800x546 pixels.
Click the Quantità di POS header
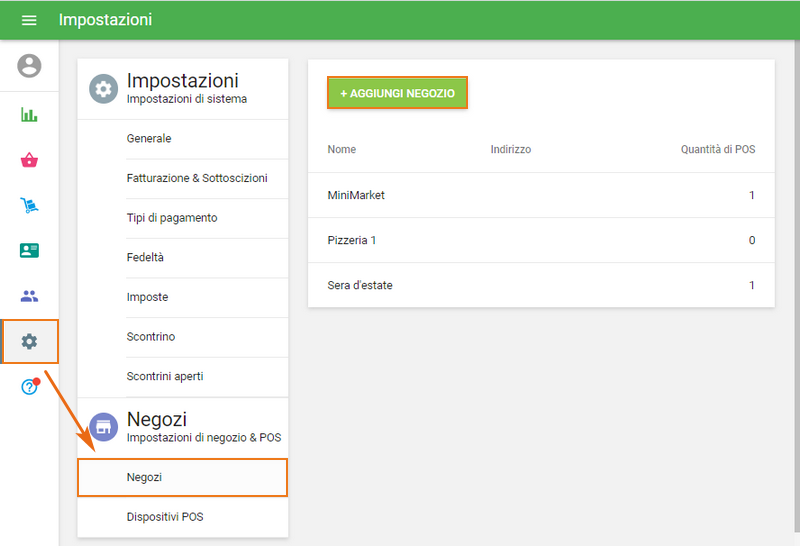(x=718, y=150)
